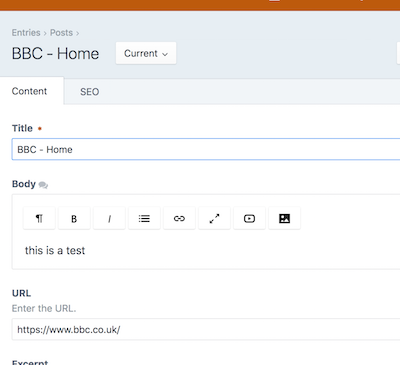
Task: Open the Current revision dropdown
Action: click(146, 53)
